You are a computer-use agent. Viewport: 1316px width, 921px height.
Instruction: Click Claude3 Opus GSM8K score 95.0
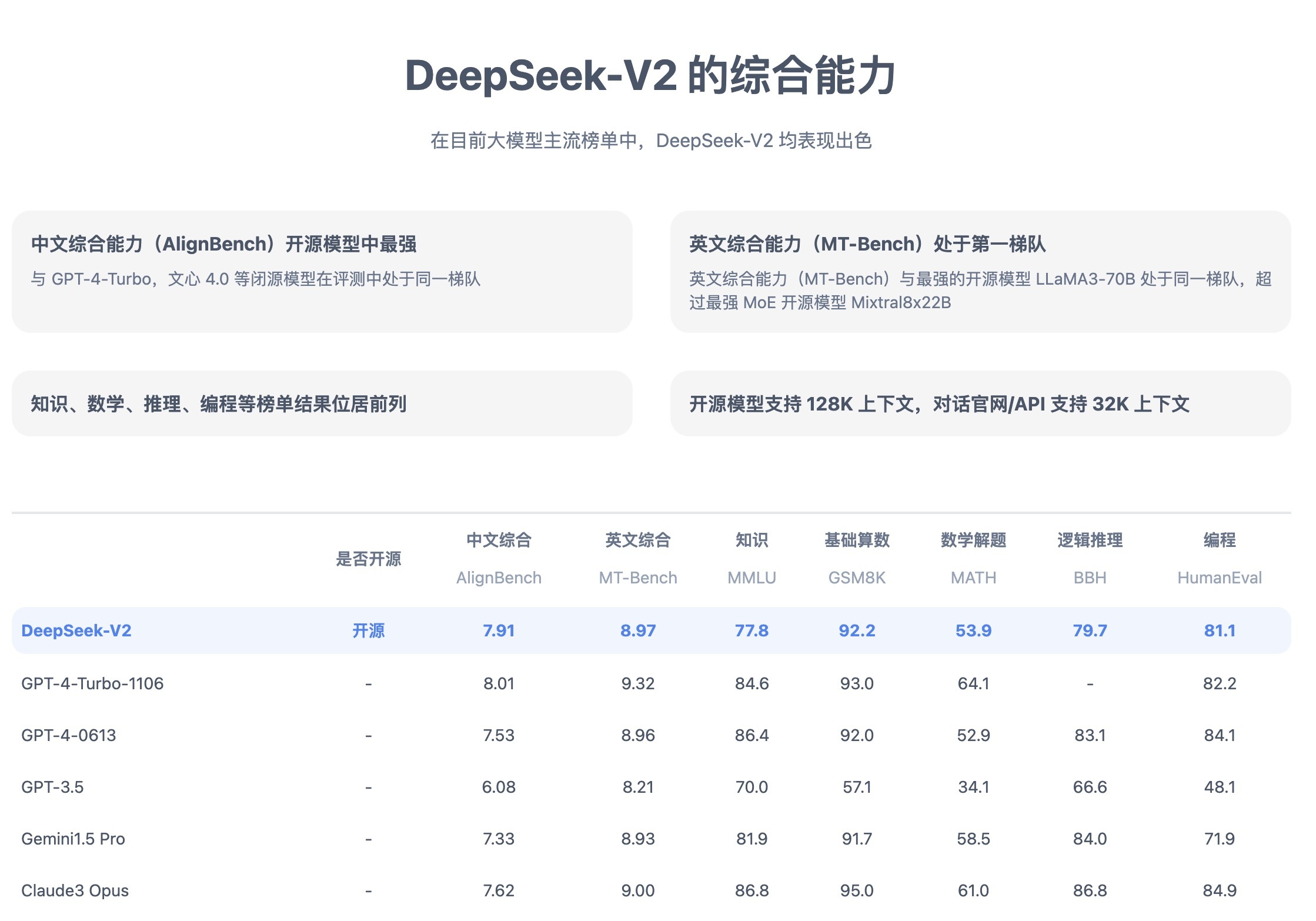(x=857, y=890)
